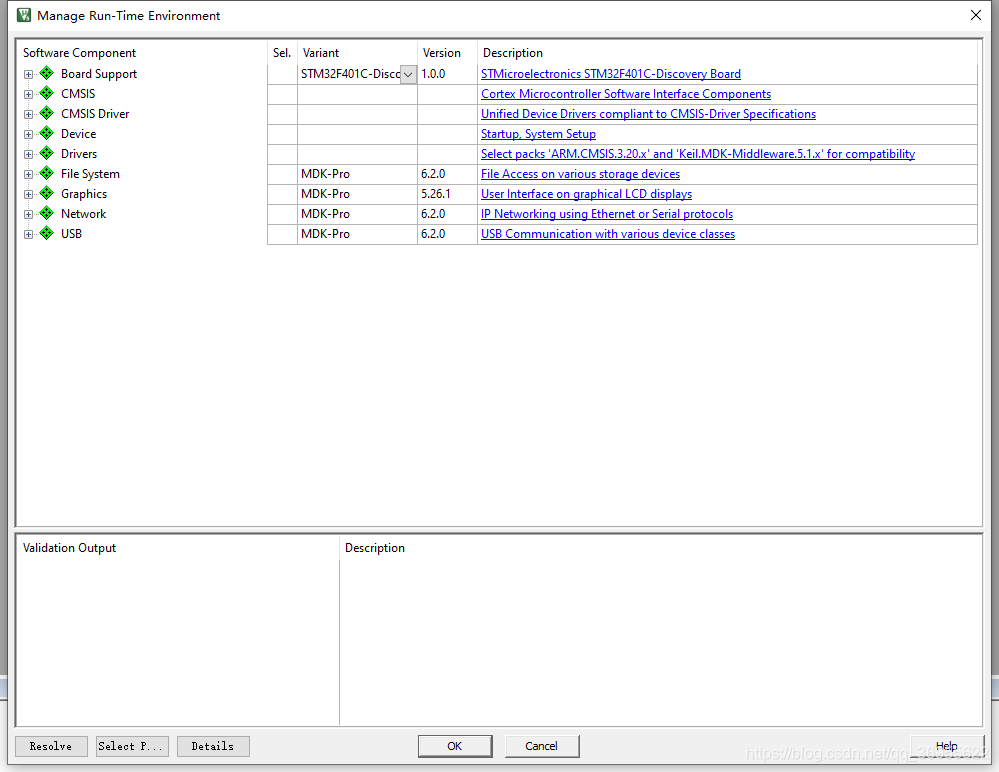Screen dimensions: 999x772
Task: Click the Cancel button
Action: click(x=542, y=746)
